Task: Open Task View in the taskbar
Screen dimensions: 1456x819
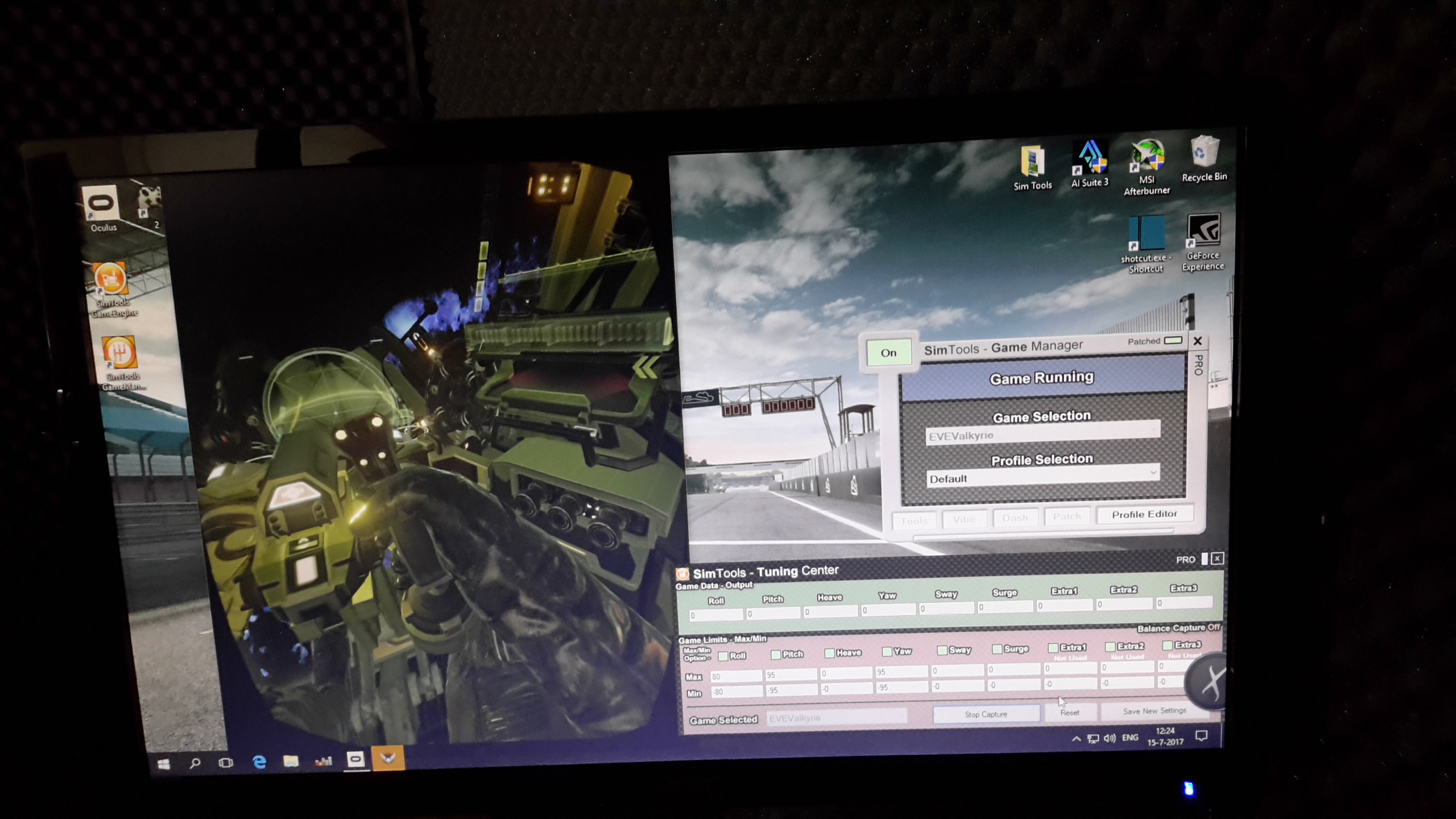Action: tap(226, 762)
